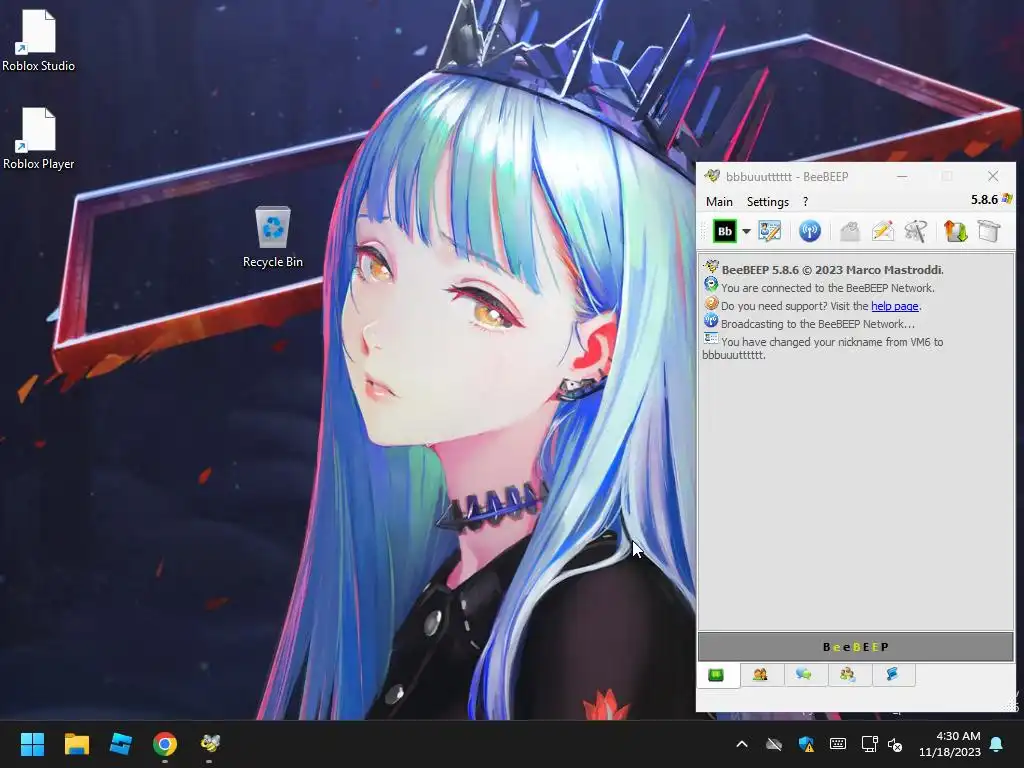Open Google Chrome from the taskbar
Screen dimensions: 1024x768
[165, 744]
